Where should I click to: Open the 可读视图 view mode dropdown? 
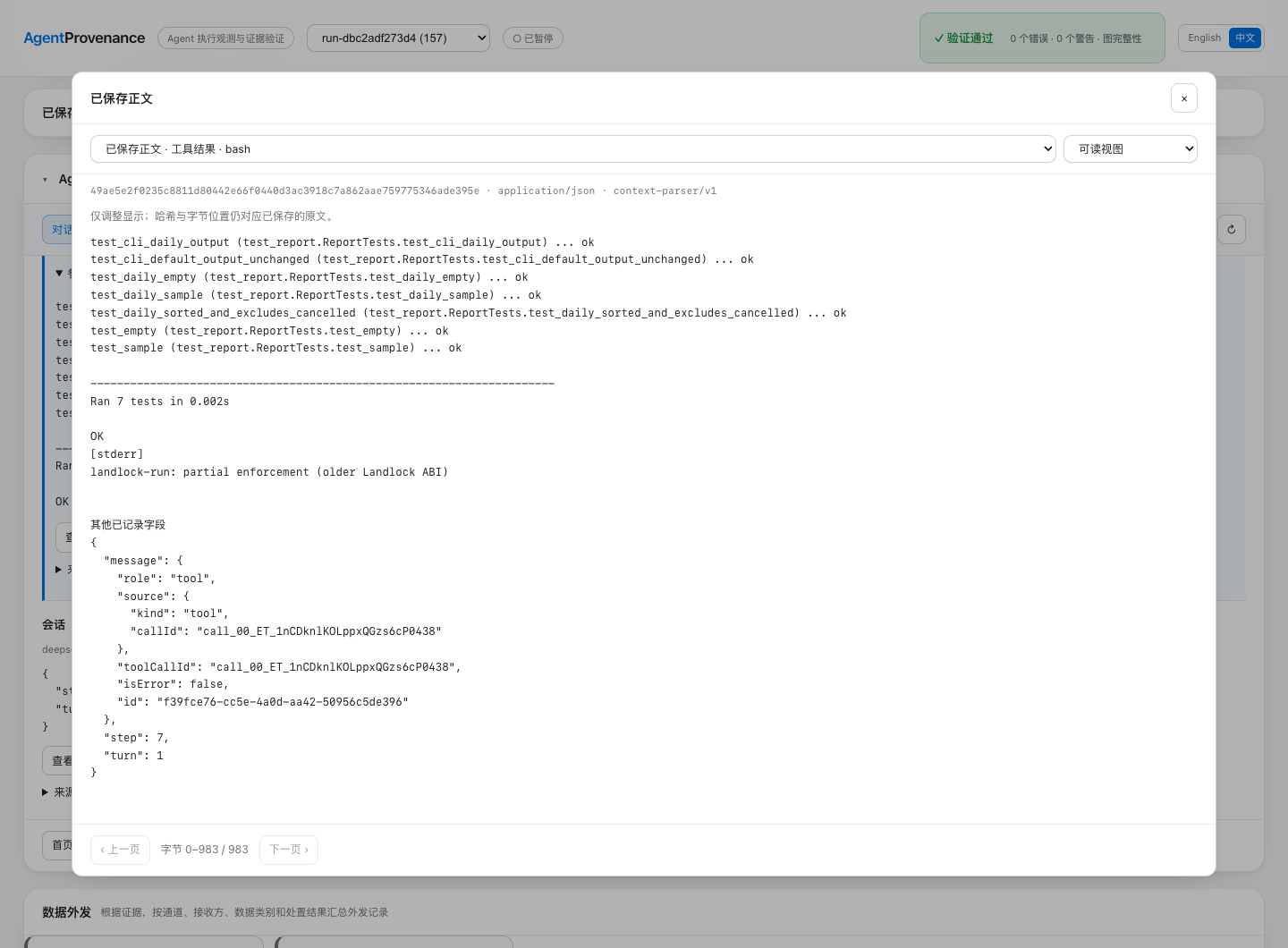1131,149
